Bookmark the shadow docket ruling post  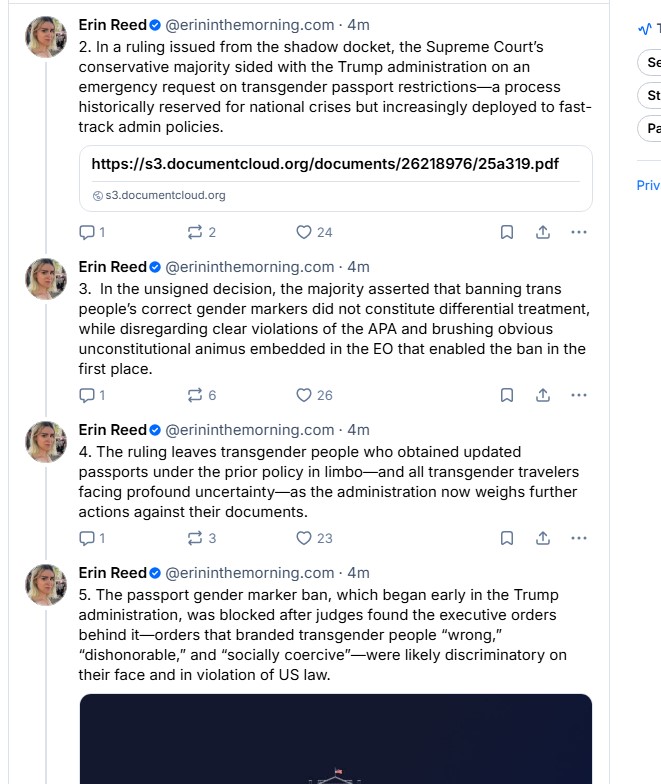[507, 232]
